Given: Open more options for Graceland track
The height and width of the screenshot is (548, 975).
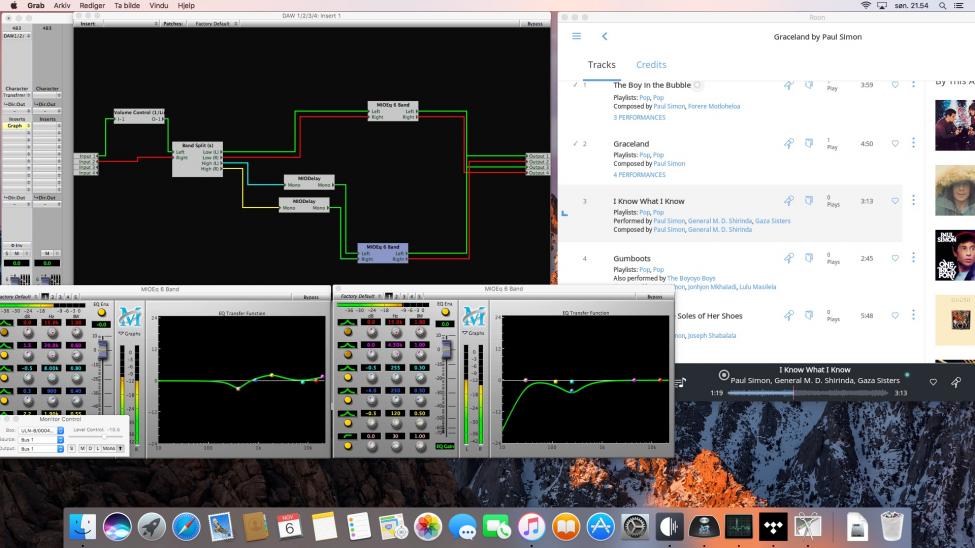Looking at the screenshot, I should coord(913,143).
